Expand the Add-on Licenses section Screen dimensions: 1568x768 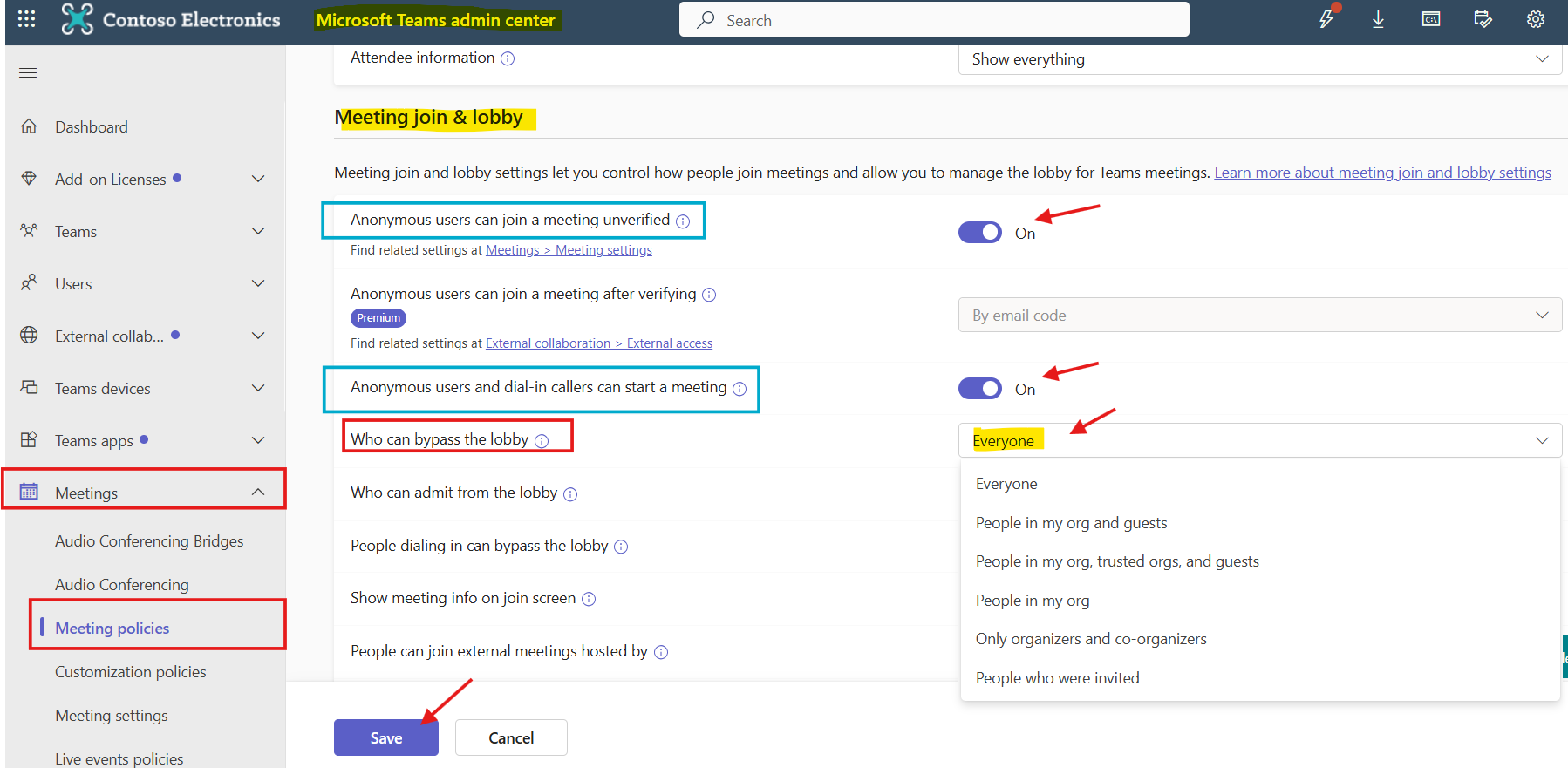pyautogui.click(x=258, y=179)
